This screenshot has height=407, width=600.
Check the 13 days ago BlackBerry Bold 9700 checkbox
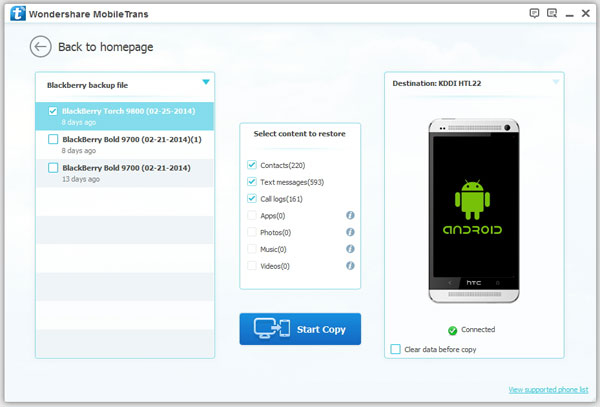coord(53,168)
